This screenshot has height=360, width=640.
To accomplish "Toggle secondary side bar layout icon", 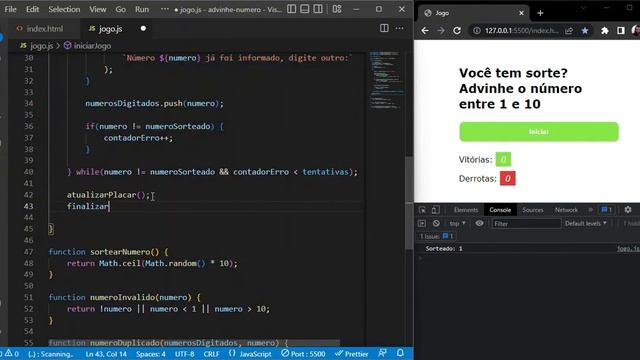I will (x=318, y=9).
